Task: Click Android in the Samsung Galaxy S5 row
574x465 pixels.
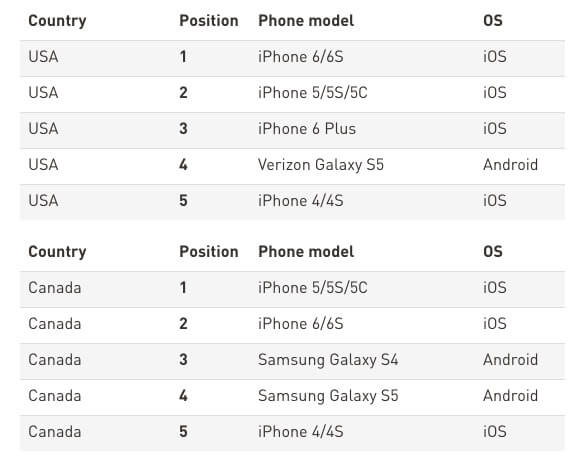Action: (x=511, y=396)
